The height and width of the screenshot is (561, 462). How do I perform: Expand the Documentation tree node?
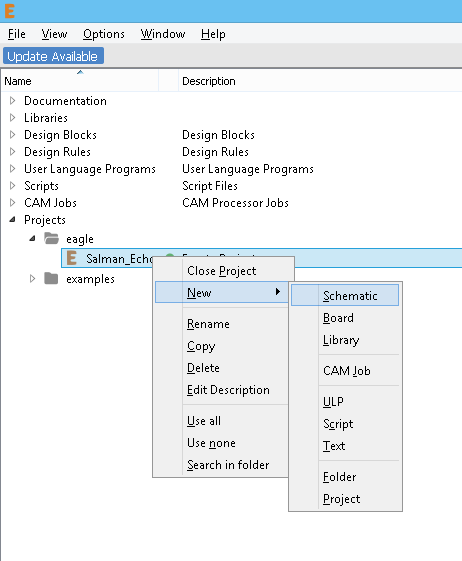(x=13, y=101)
